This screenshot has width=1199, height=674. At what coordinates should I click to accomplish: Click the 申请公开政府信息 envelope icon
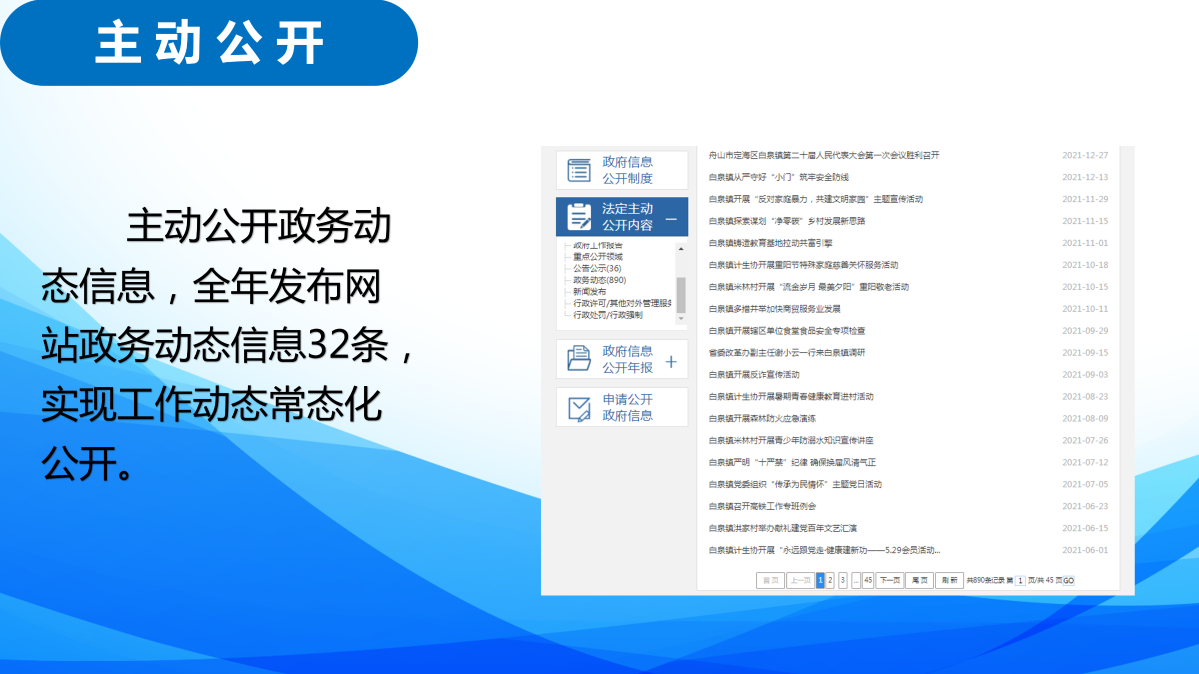(x=579, y=407)
